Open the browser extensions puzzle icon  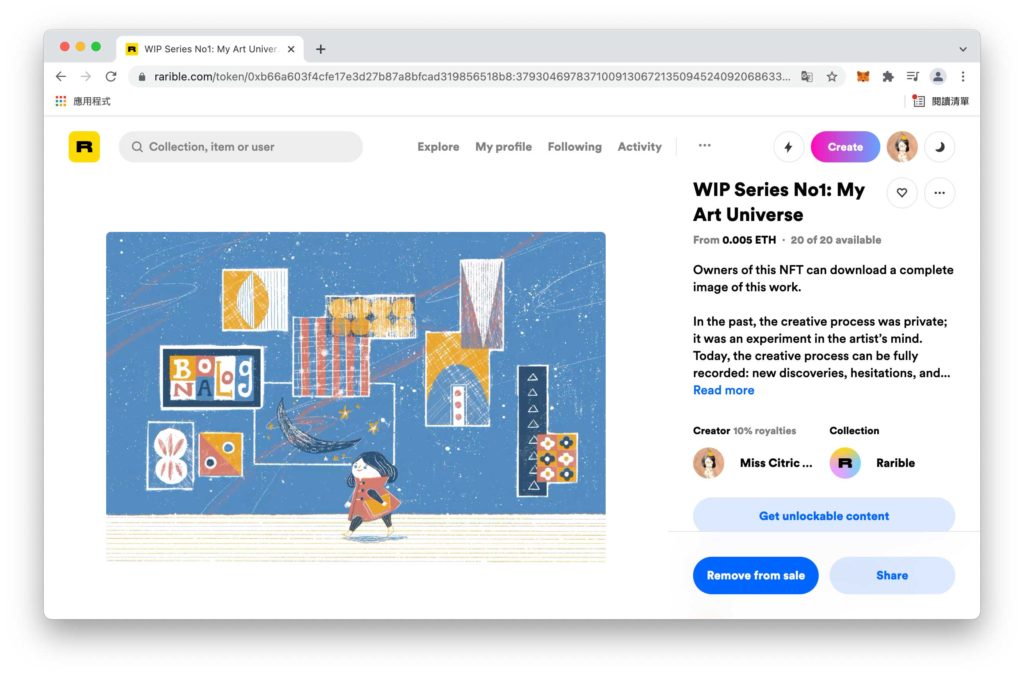(888, 76)
